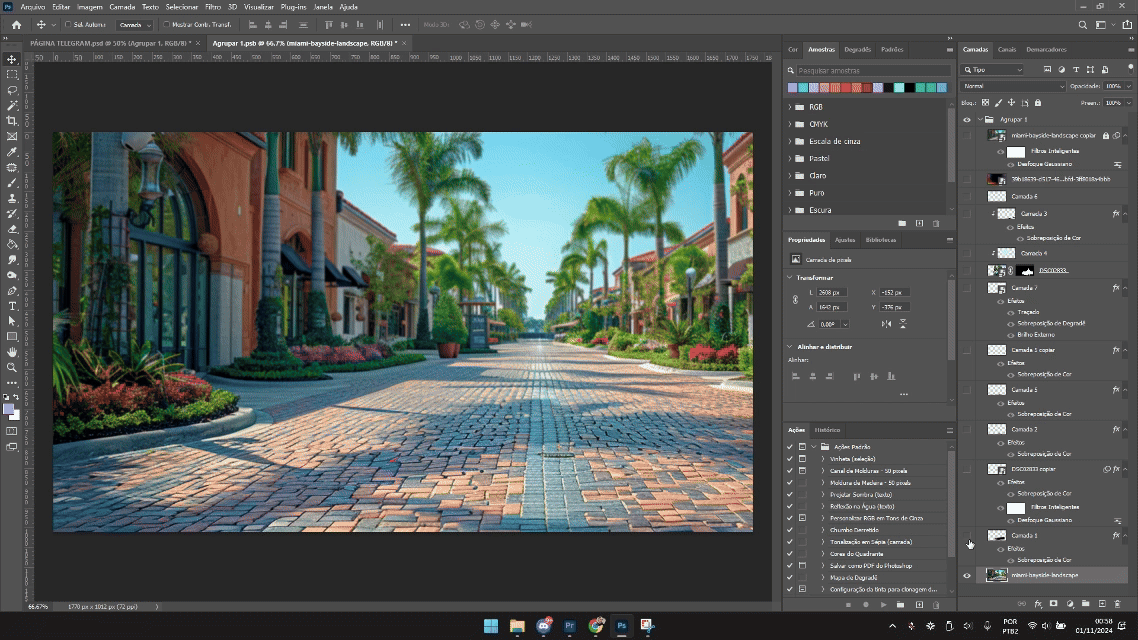Open the search icon at top right

click(1082, 25)
